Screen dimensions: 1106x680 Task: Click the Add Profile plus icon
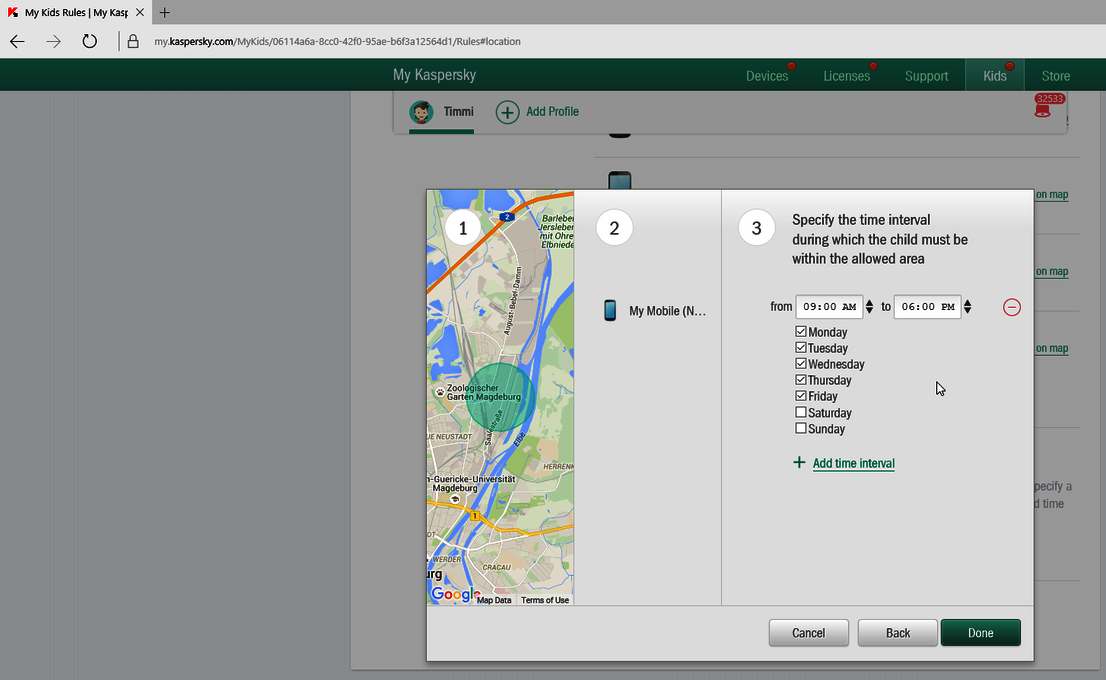pos(508,112)
